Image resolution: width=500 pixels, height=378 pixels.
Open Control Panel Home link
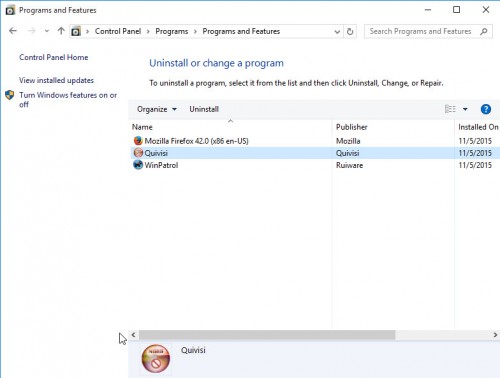pos(54,57)
